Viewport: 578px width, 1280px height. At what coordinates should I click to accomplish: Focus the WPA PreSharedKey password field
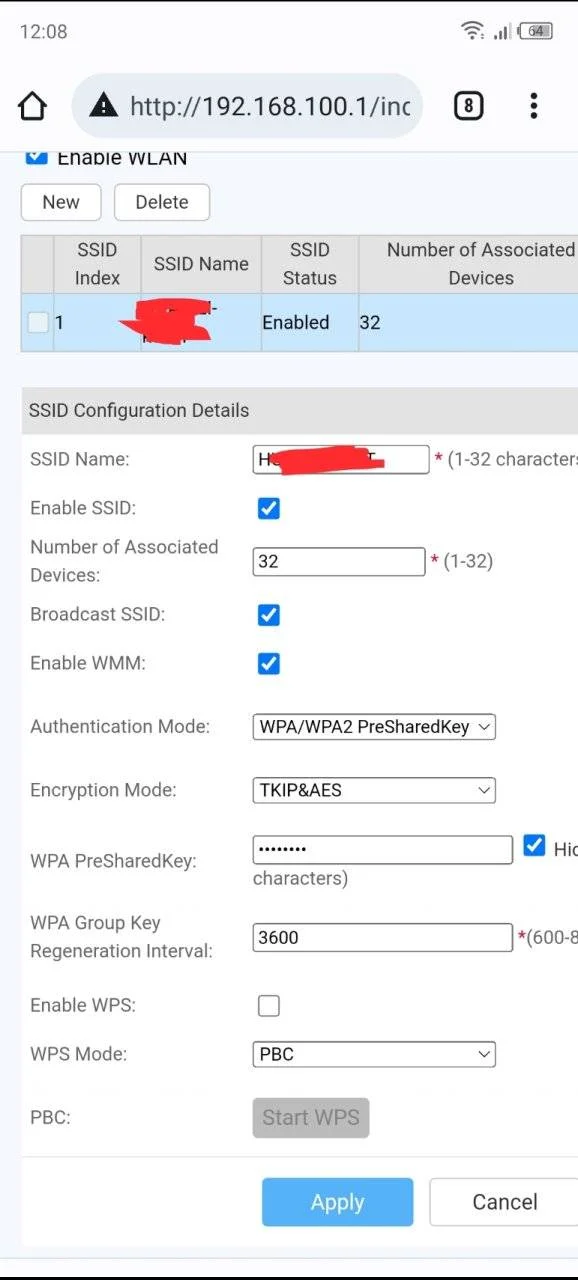coord(382,850)
